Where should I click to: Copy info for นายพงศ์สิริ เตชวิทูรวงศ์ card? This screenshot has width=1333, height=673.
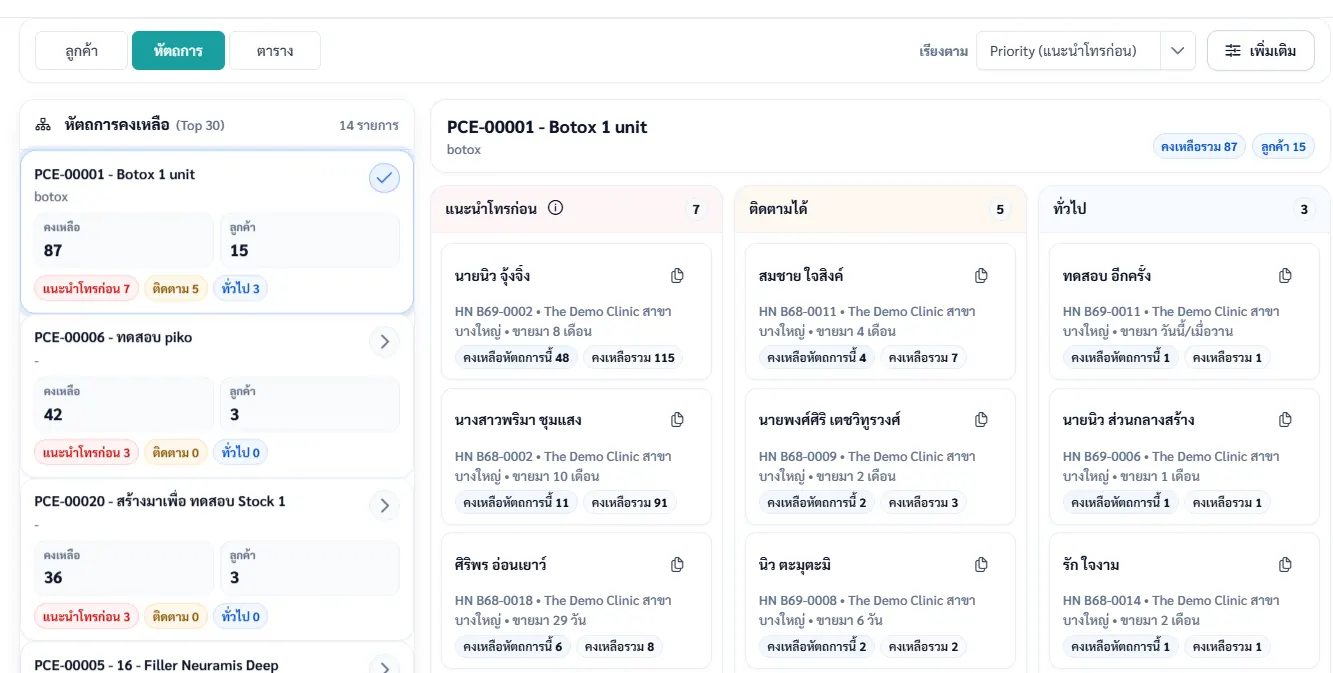[981, 420]
